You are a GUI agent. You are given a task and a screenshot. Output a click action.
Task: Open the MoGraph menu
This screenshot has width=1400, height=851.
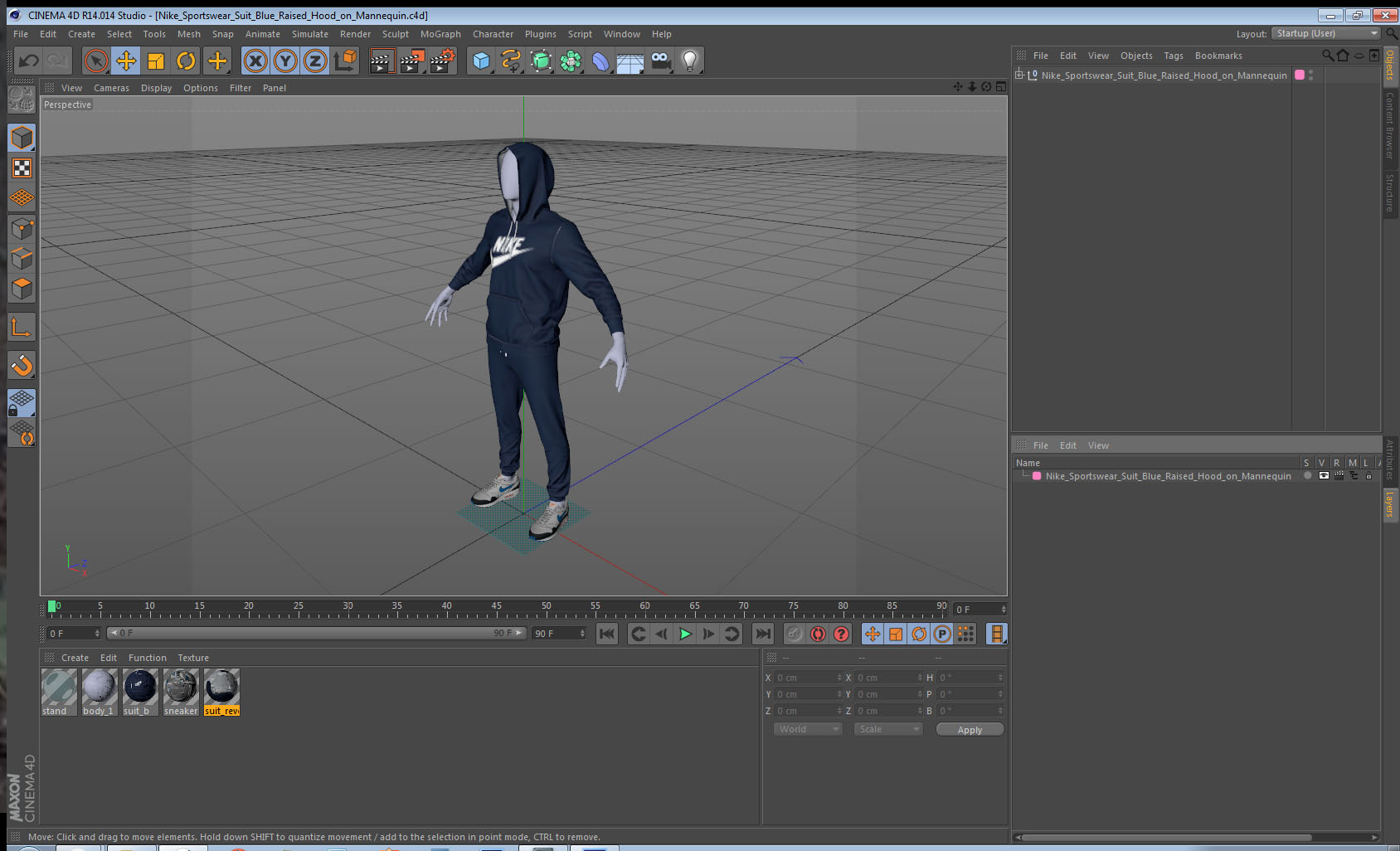pyautogui.click(x=440, y=34)
